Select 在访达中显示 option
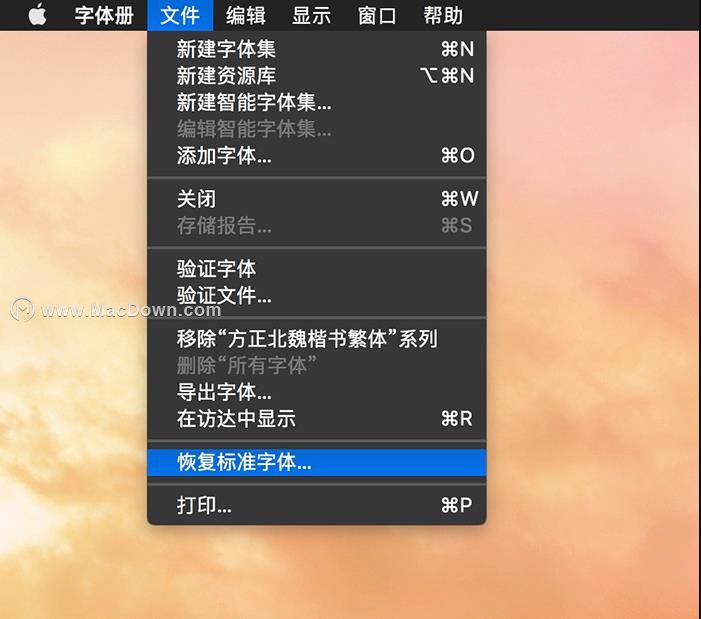 [x=317, y=419]
